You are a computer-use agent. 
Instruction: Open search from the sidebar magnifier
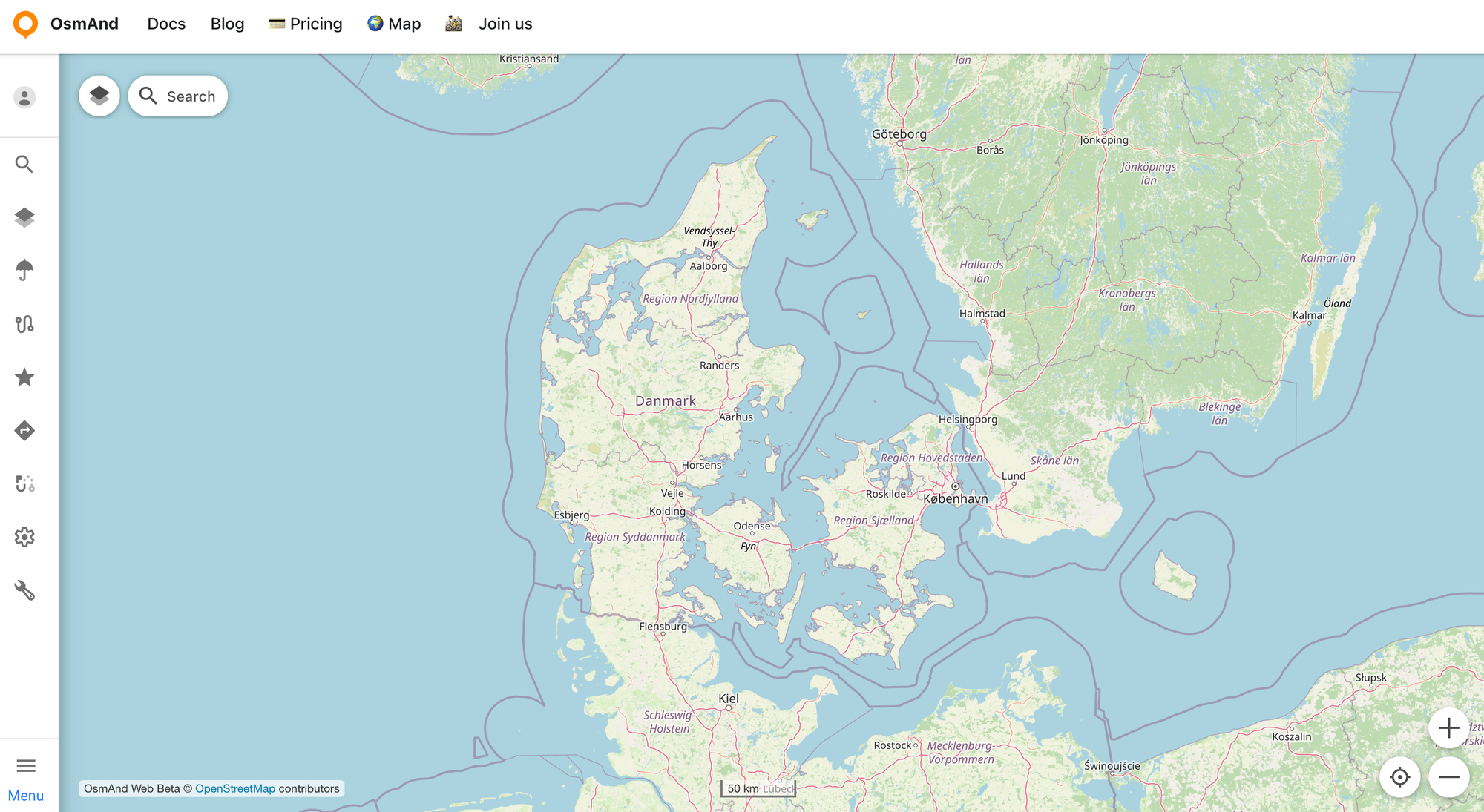24,164
